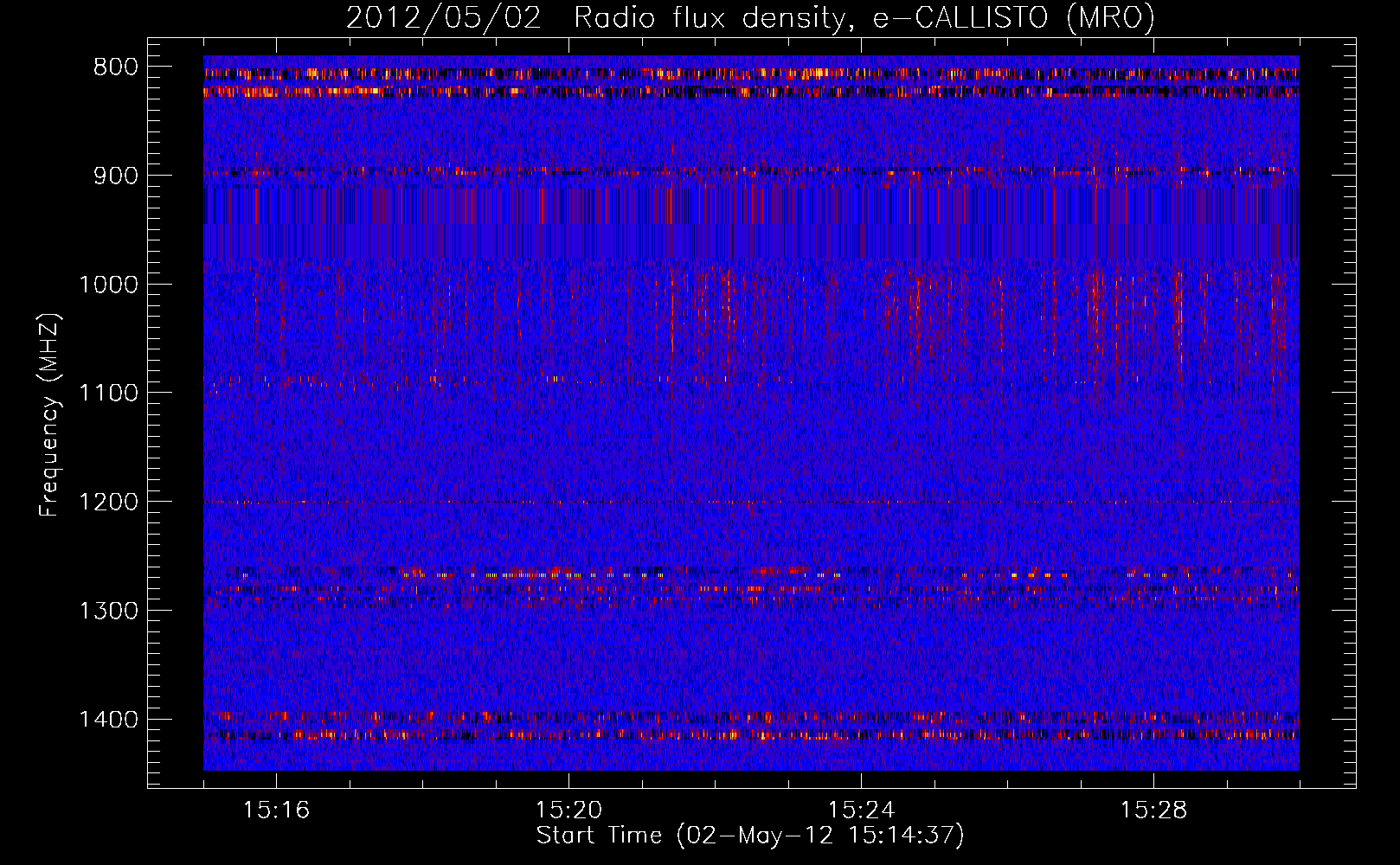Click the plot title '2012/05/02 Radio flux density'
Screen dimensions: 1400x865
(750, 17)
